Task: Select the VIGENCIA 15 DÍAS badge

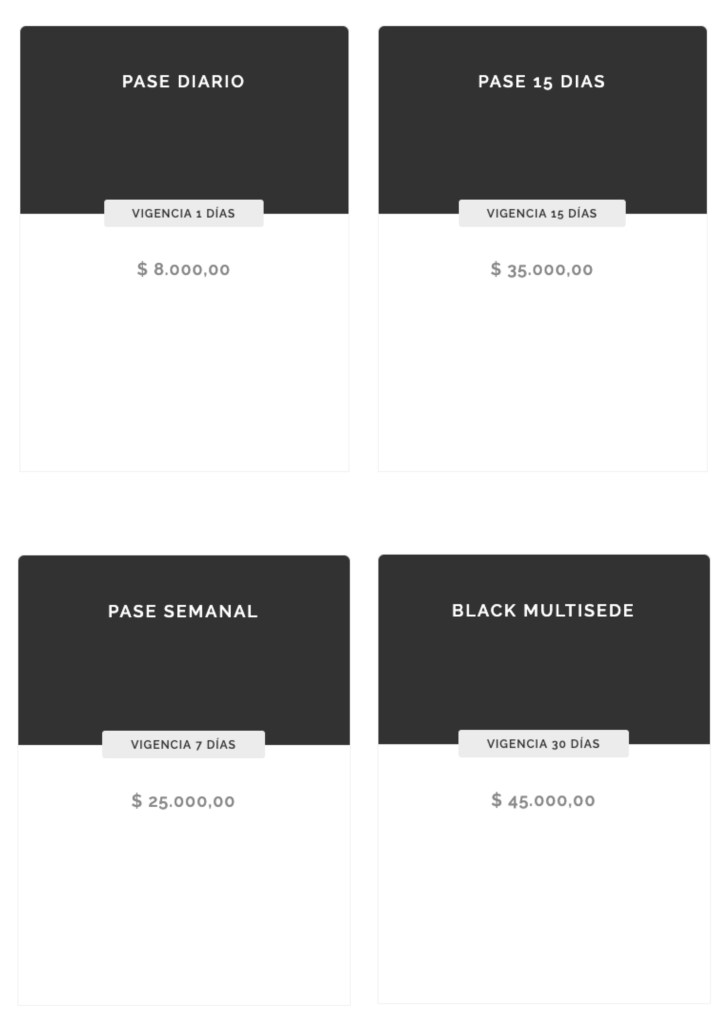Action: (541, 214)
